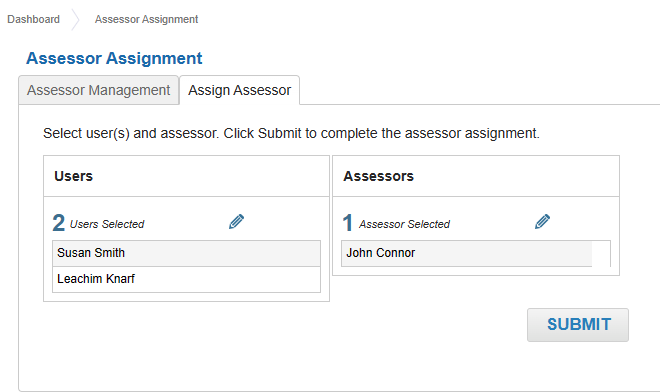Viewport: 660px width, 392px height.
Task: Click the edit pencil for selected users
Action: click(x=237, y=221)
